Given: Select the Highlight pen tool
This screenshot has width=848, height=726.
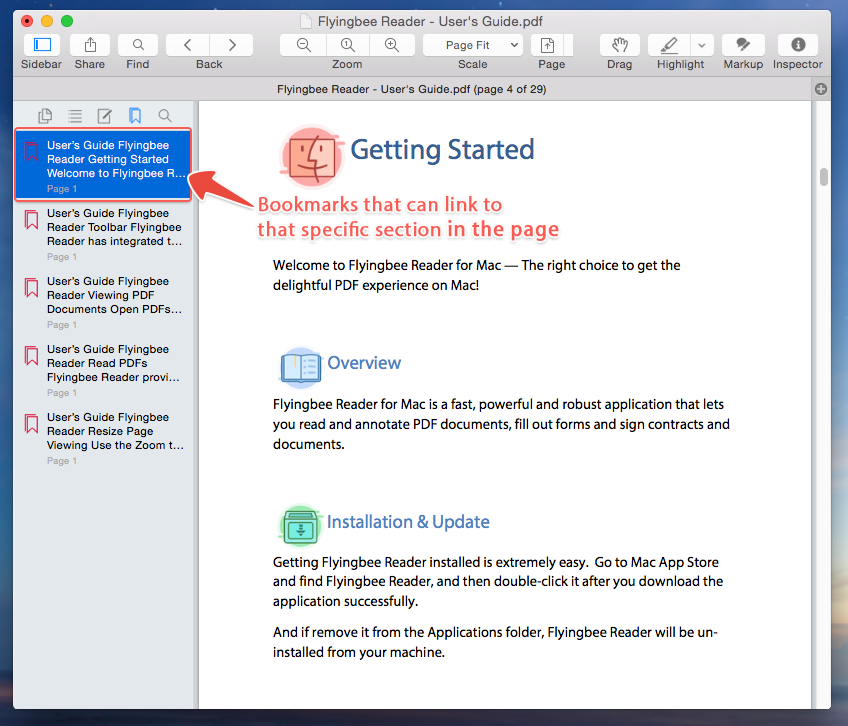Looking at the screenshot, I should click(669, 45).
